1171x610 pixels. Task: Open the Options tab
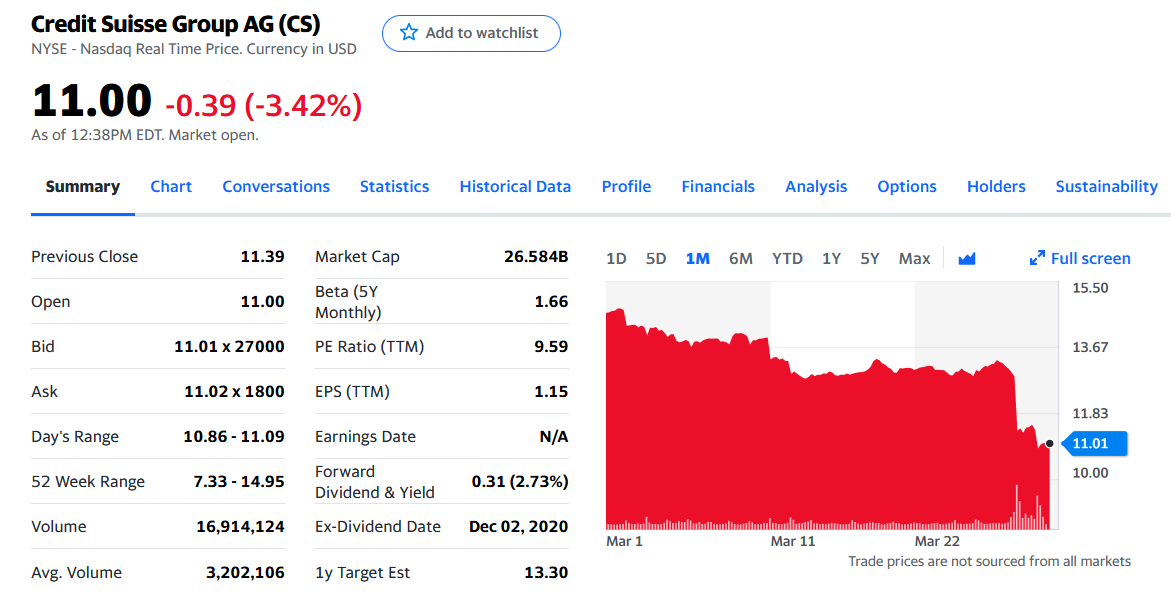tap(907, 187)
